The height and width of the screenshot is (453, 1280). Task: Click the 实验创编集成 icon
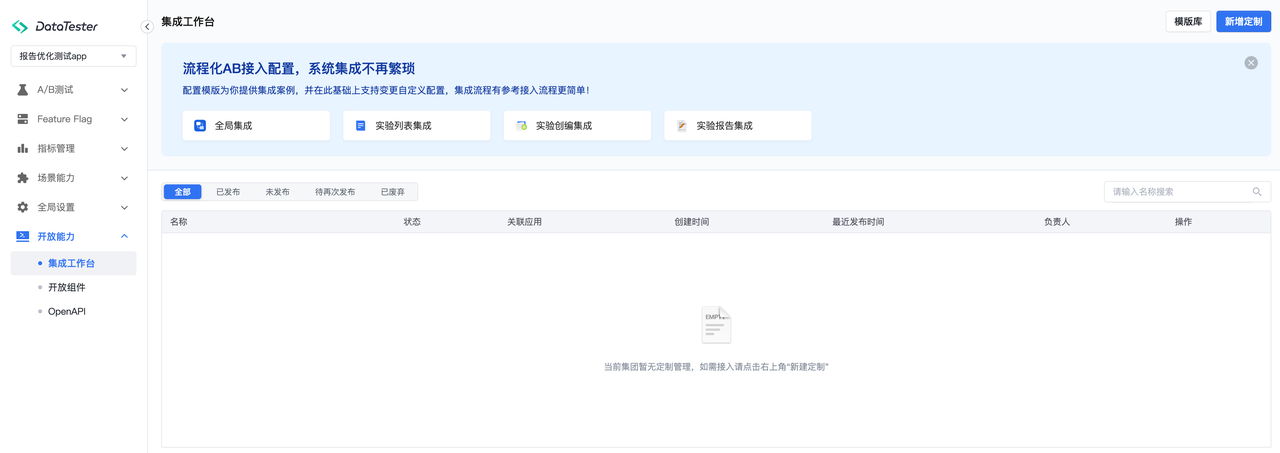tap(521, 126)
